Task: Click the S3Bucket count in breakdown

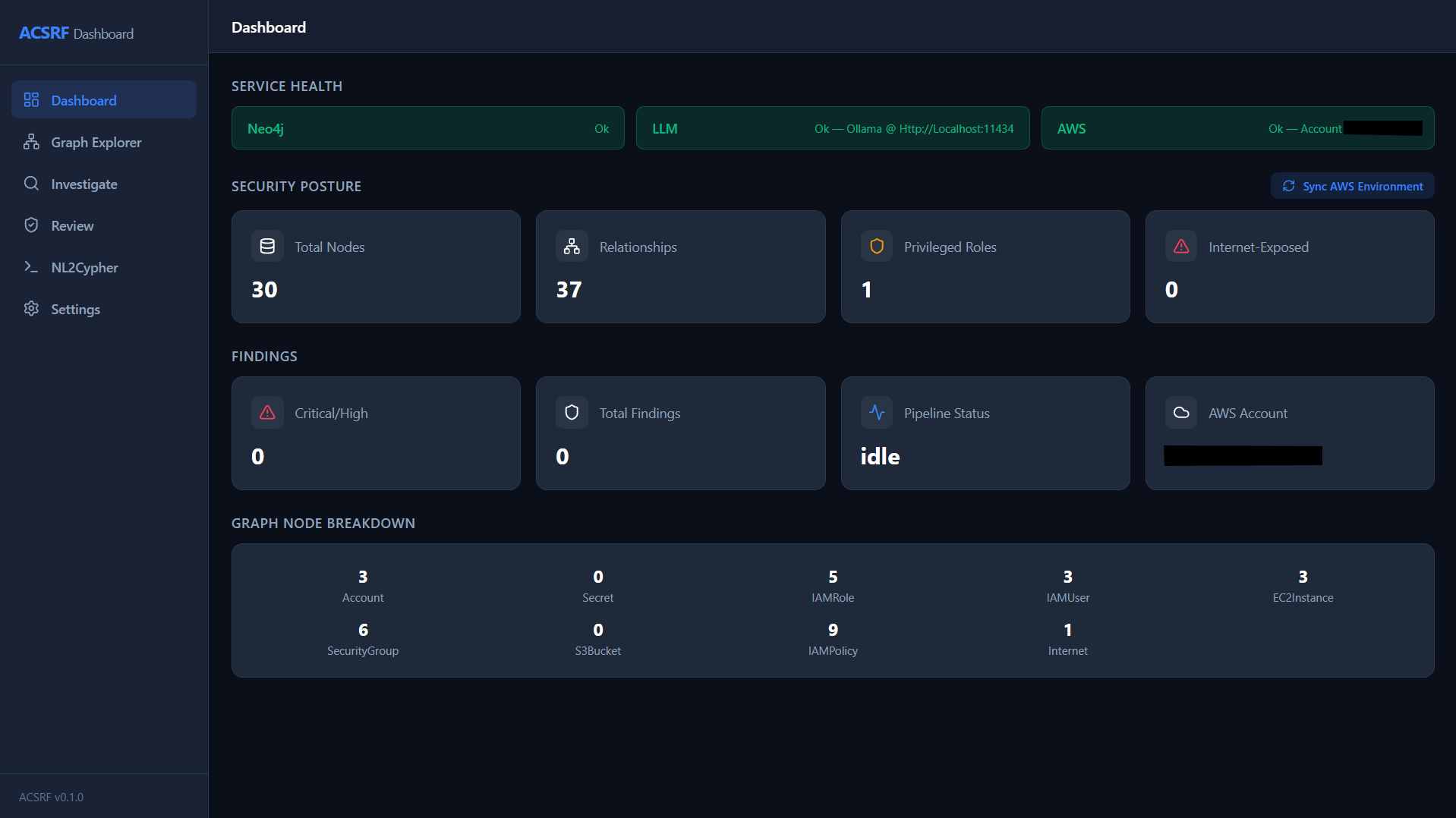Action: click(598, 630)
